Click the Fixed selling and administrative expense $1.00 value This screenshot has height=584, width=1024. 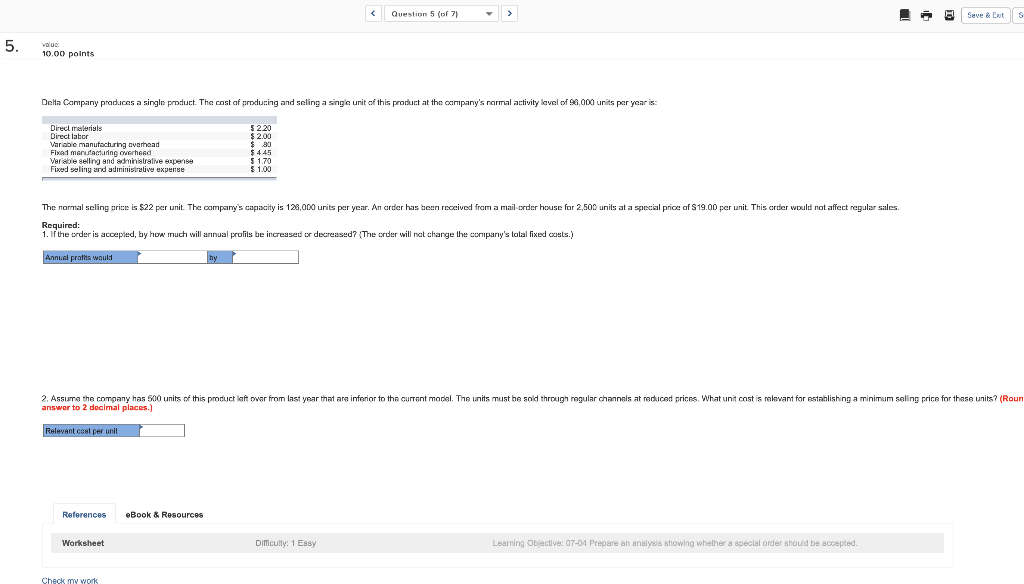261,169
